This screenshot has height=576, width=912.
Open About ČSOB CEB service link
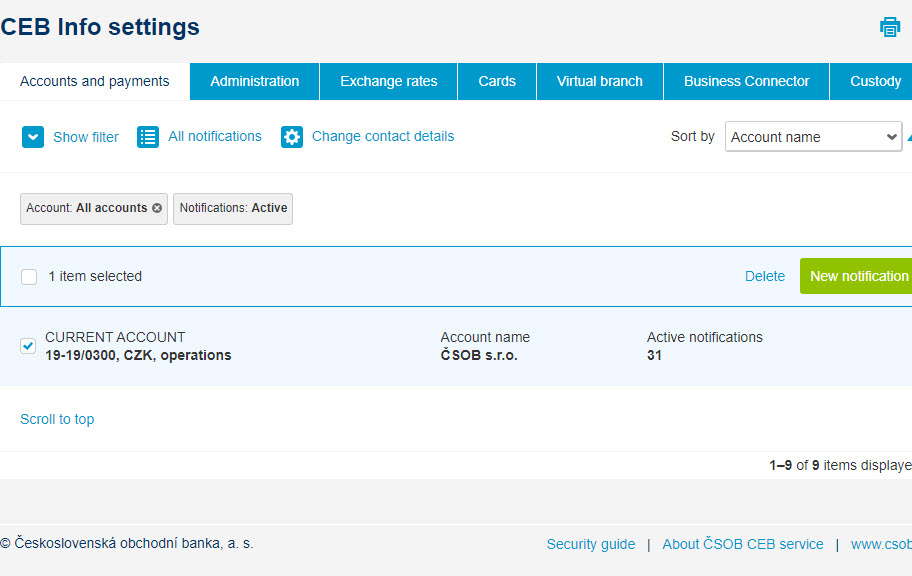point(743,544)
